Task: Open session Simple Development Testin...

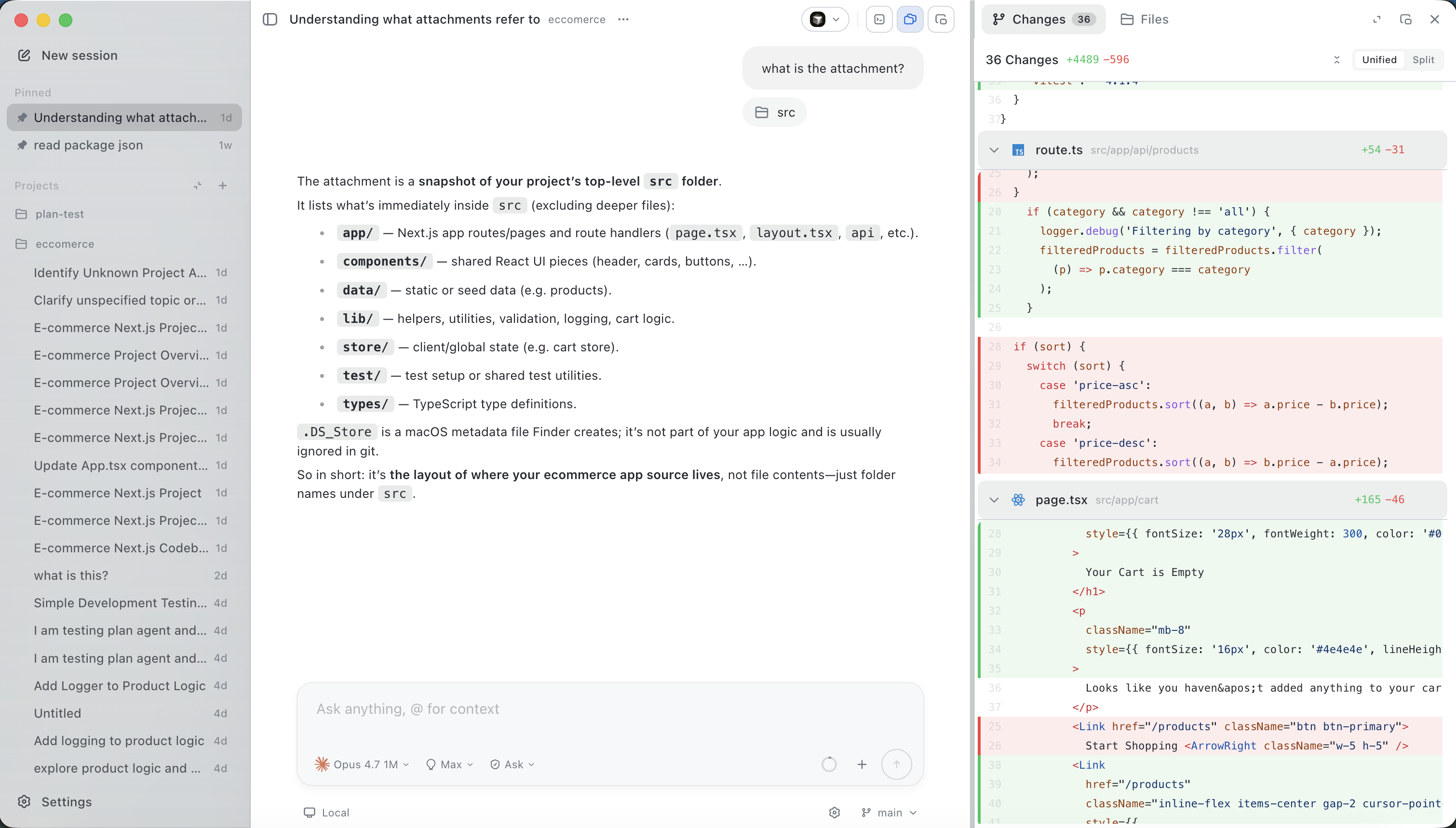Action: 124,603
